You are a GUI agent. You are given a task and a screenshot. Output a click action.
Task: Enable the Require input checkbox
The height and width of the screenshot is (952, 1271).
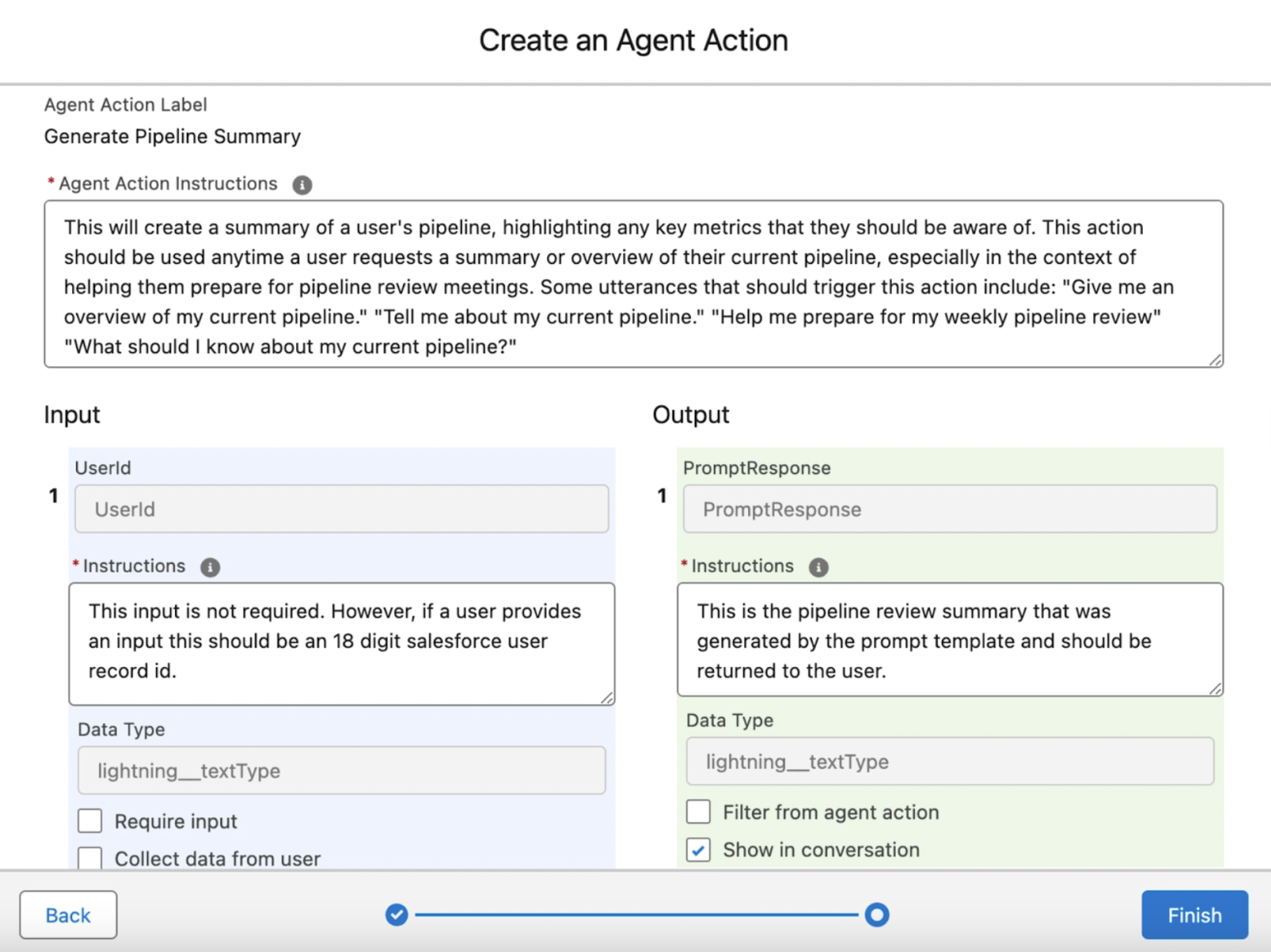(90, 821)
